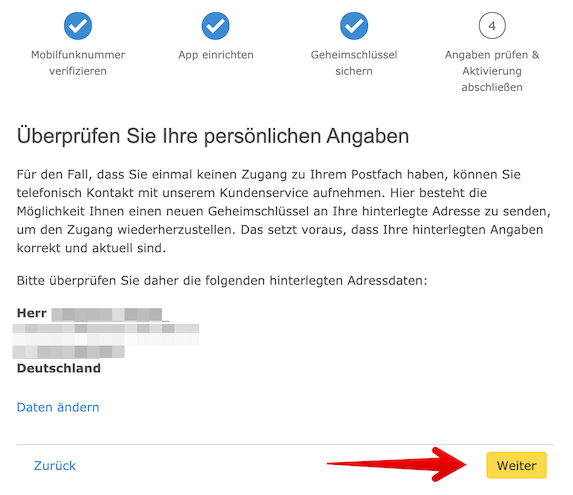Select the step 4 circle icon
The width and height of the screenshot is (573, 495).
tap(492, 26)
